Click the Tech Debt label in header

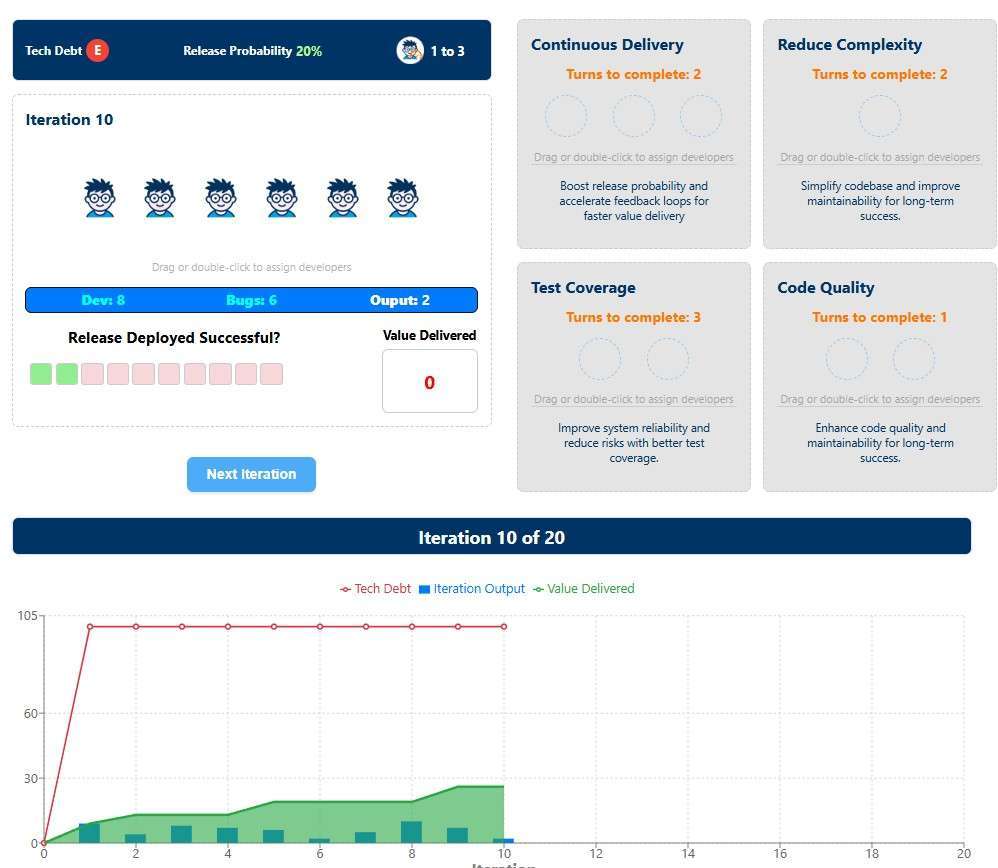click(x=53, y=50)
